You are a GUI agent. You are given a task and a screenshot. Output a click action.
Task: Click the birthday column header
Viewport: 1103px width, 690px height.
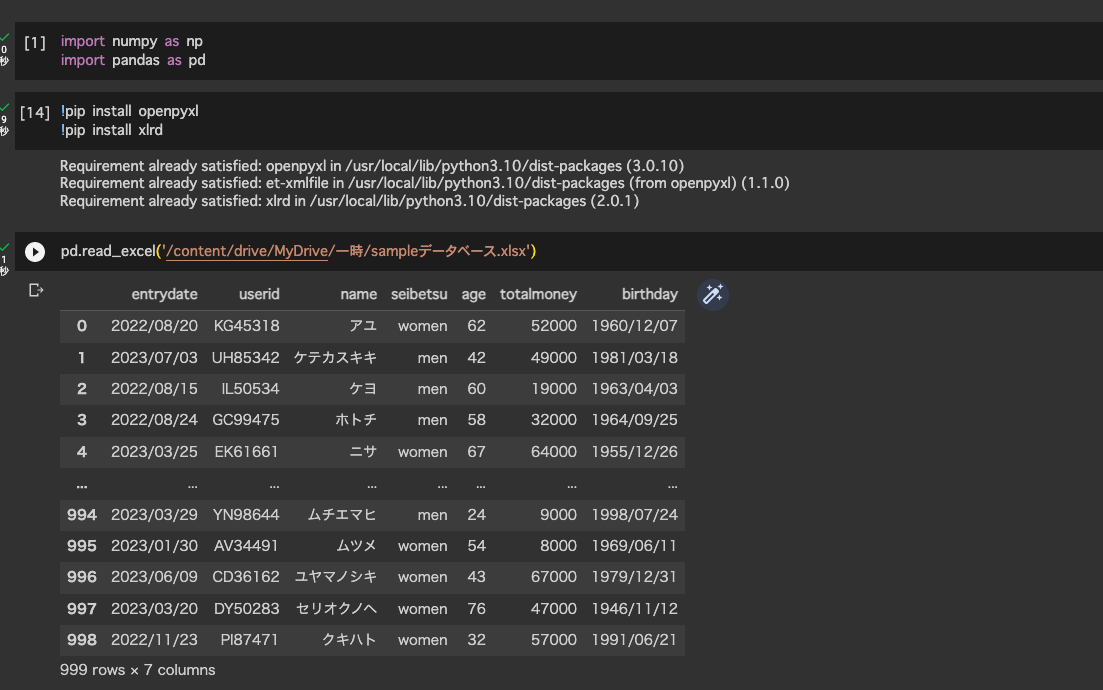(x=649, y=294)
